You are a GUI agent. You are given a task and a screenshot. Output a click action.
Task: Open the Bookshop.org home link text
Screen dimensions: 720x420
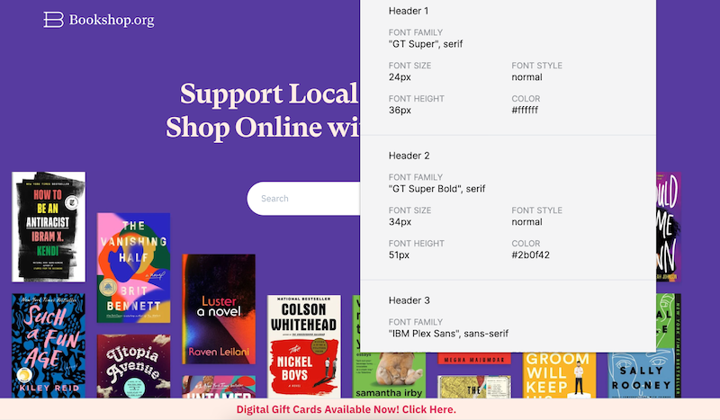(x=112, y=20)
